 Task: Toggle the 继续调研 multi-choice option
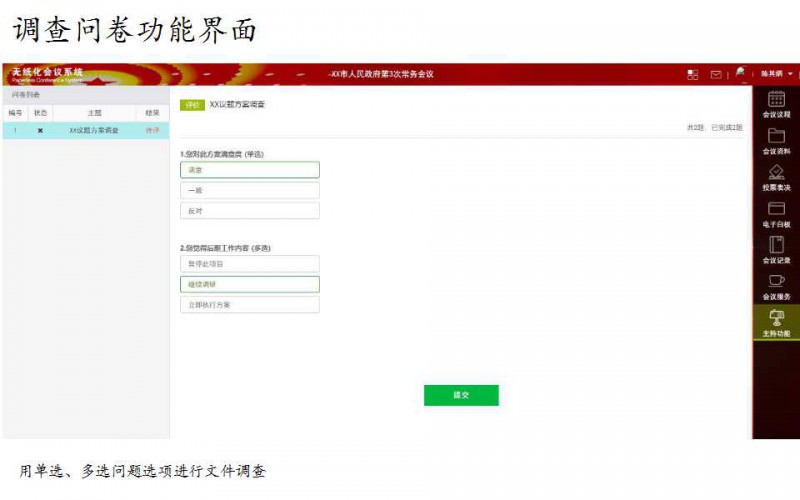(250, 284)
